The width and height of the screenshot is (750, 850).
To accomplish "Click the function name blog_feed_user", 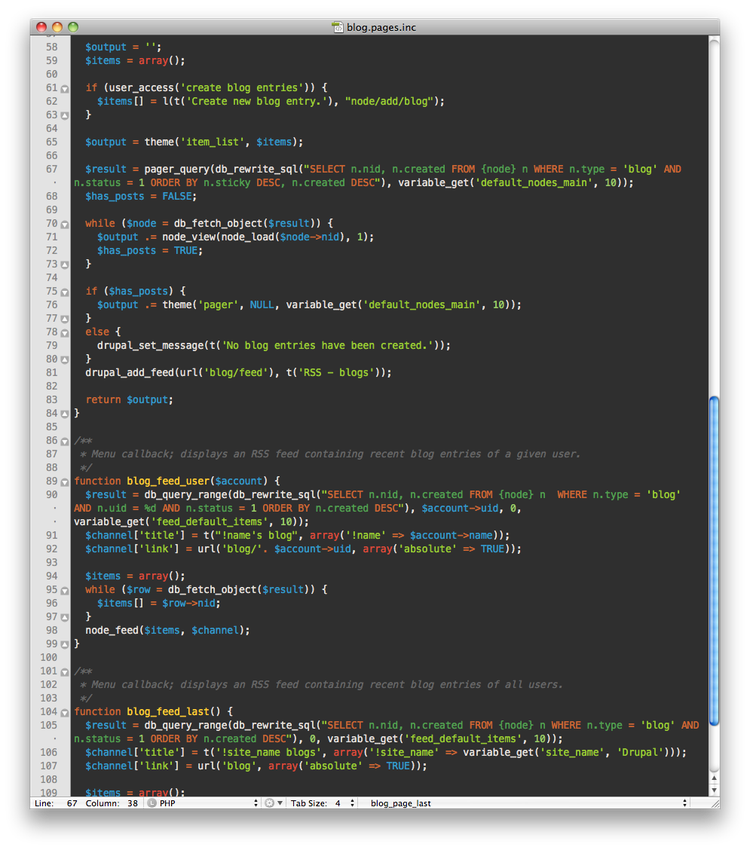I will (x=168, y=481).
